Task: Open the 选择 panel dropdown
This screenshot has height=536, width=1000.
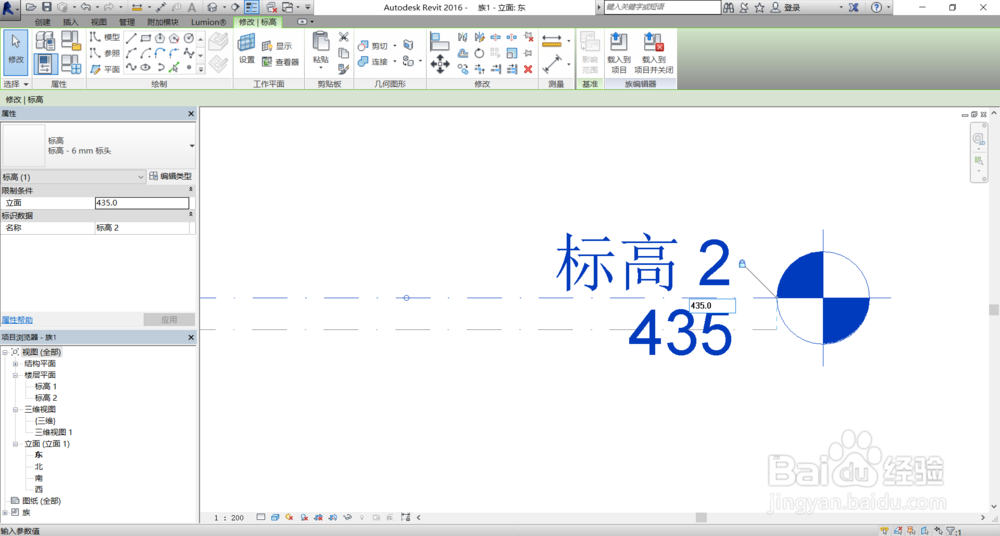Action: (16, 84)
